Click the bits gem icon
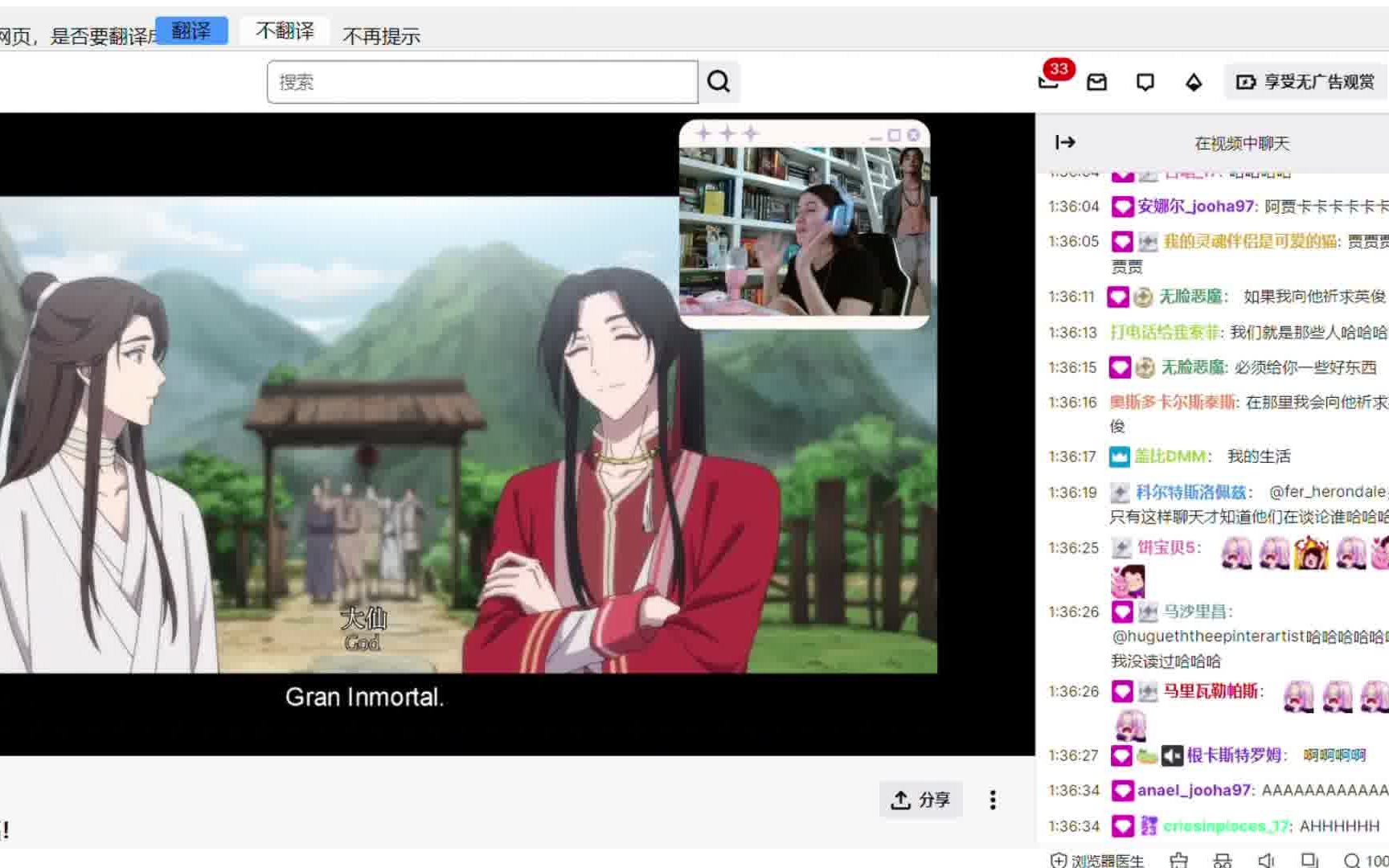This screenshot has width=1389, height=868. click(1194, 82)
